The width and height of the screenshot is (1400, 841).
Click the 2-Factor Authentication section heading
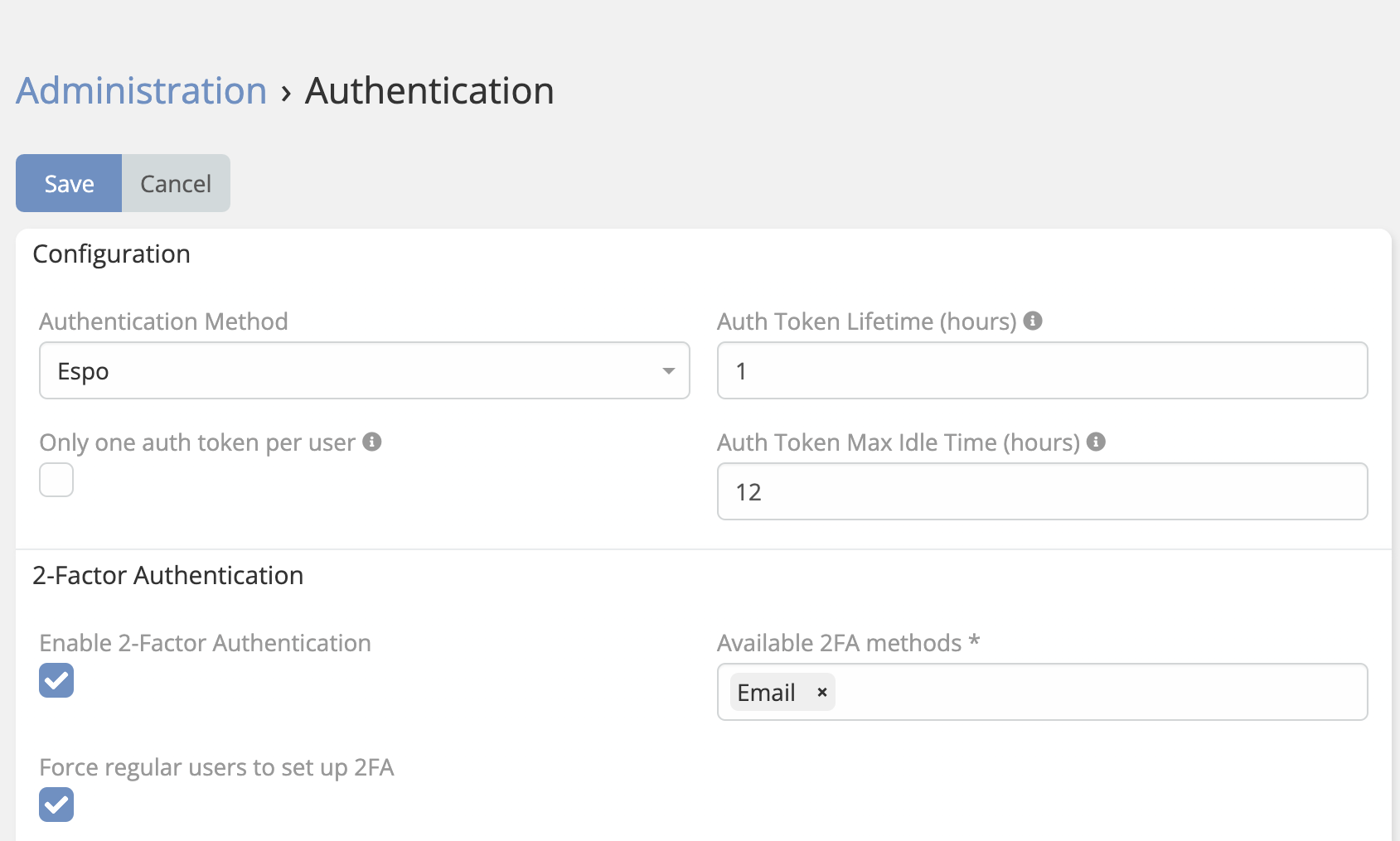168,575
